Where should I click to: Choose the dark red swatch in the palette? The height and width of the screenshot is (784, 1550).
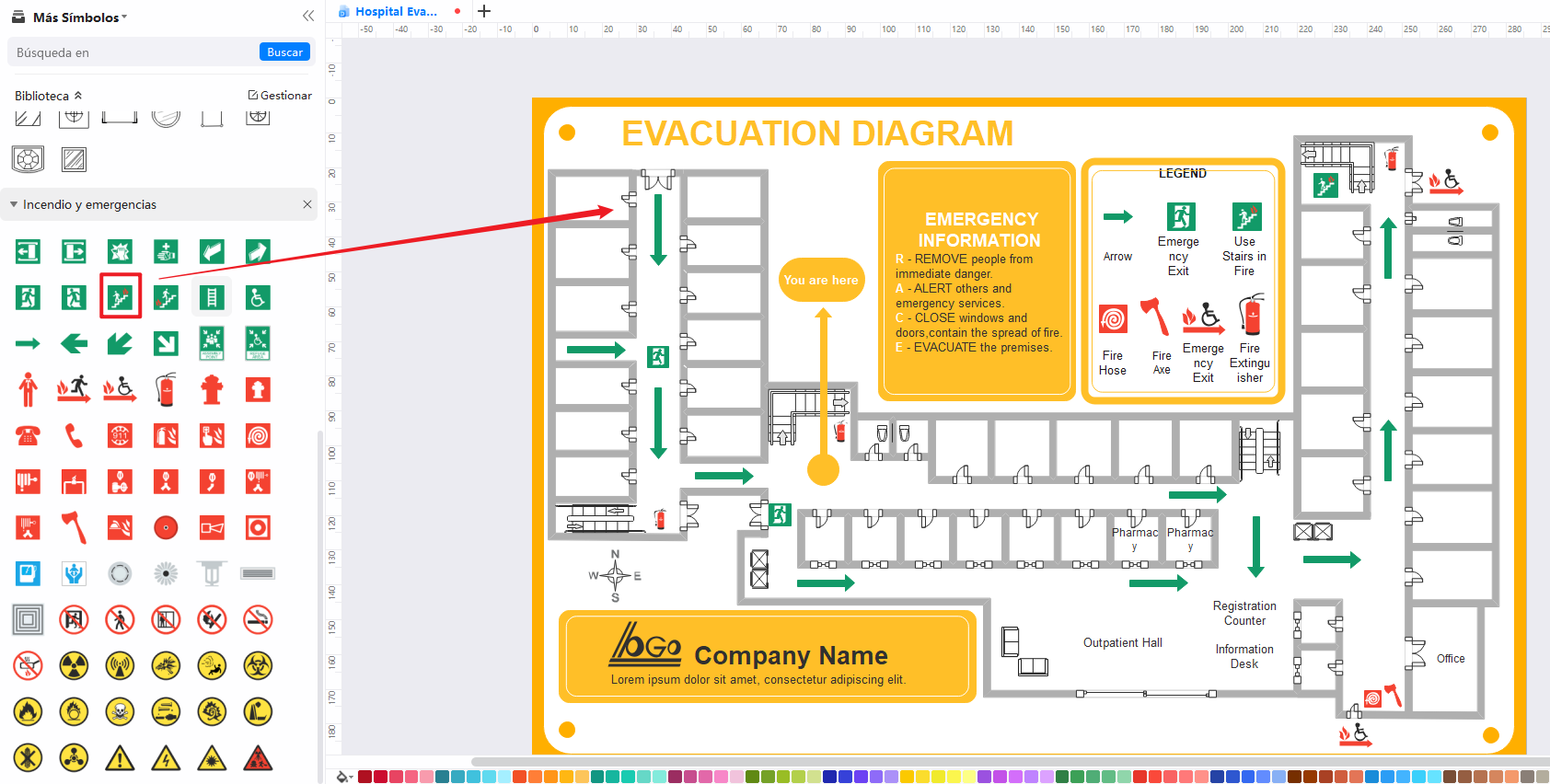364,777
